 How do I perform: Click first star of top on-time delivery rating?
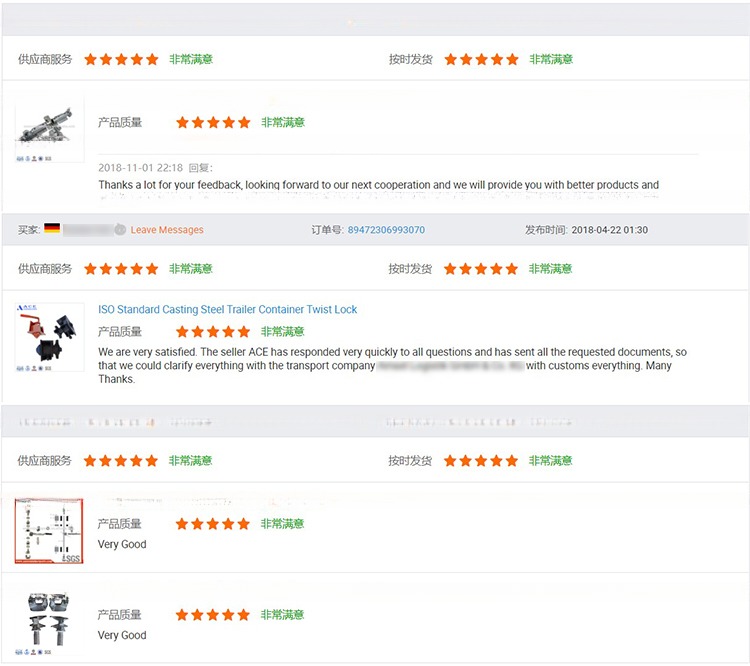(x=451, y=59)
